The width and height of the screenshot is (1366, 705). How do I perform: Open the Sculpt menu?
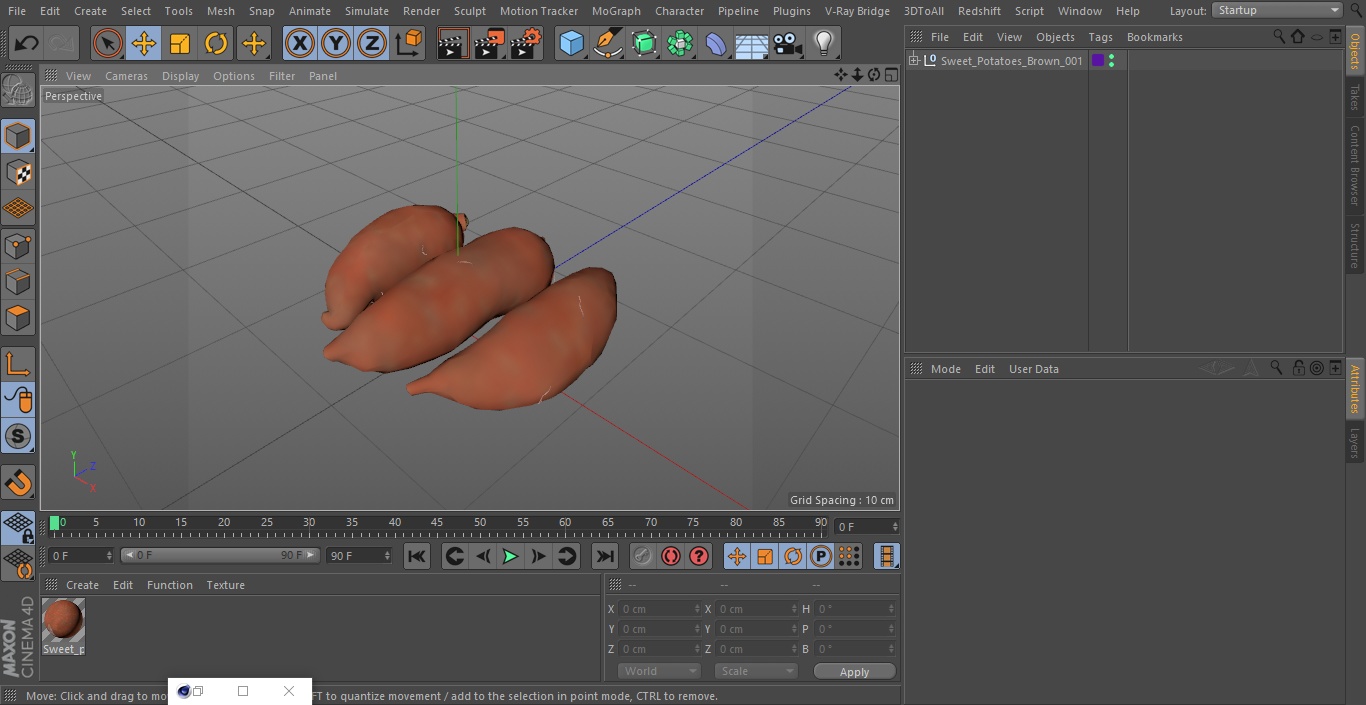pos(469,11)
